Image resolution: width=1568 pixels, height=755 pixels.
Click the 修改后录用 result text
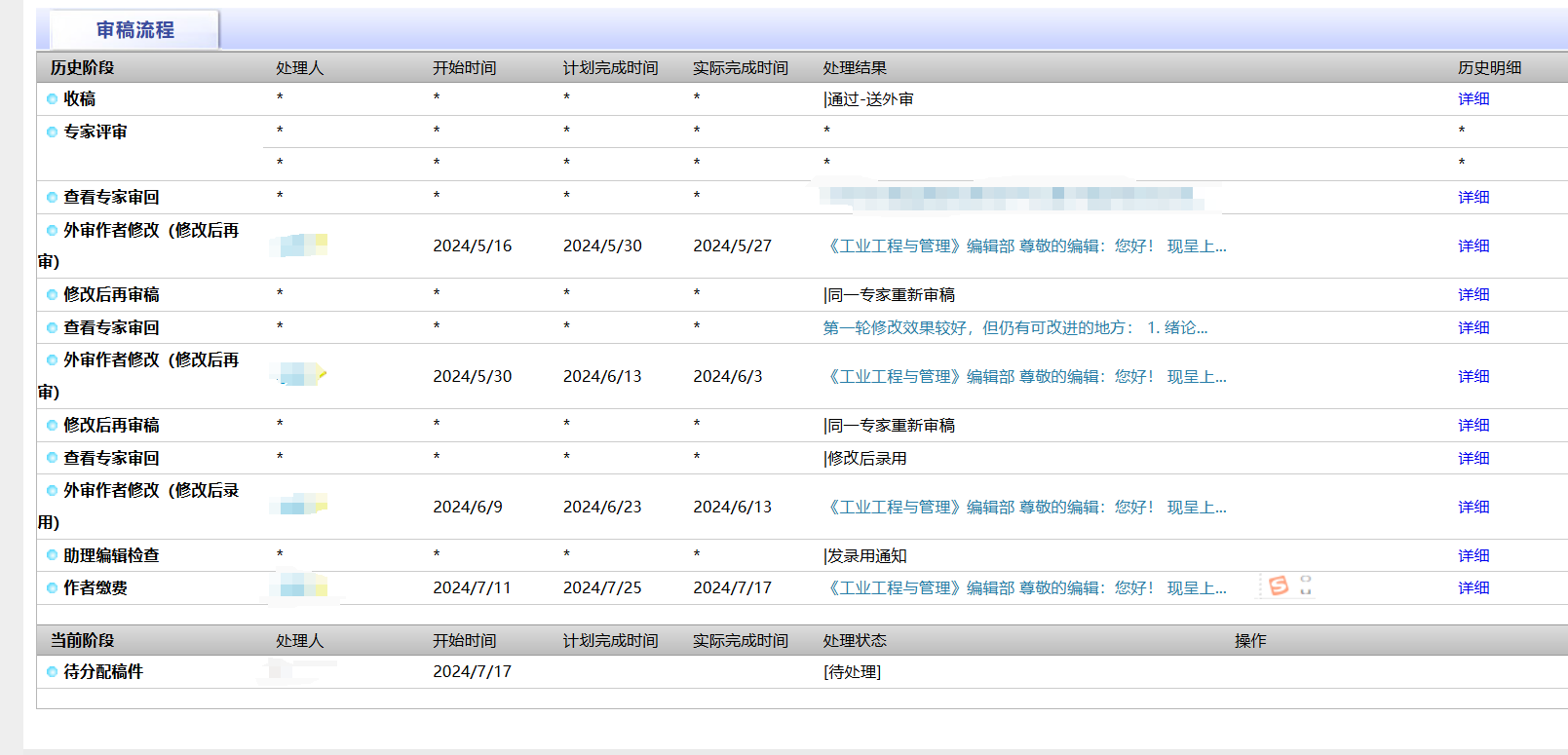click(x=866, y=459)
